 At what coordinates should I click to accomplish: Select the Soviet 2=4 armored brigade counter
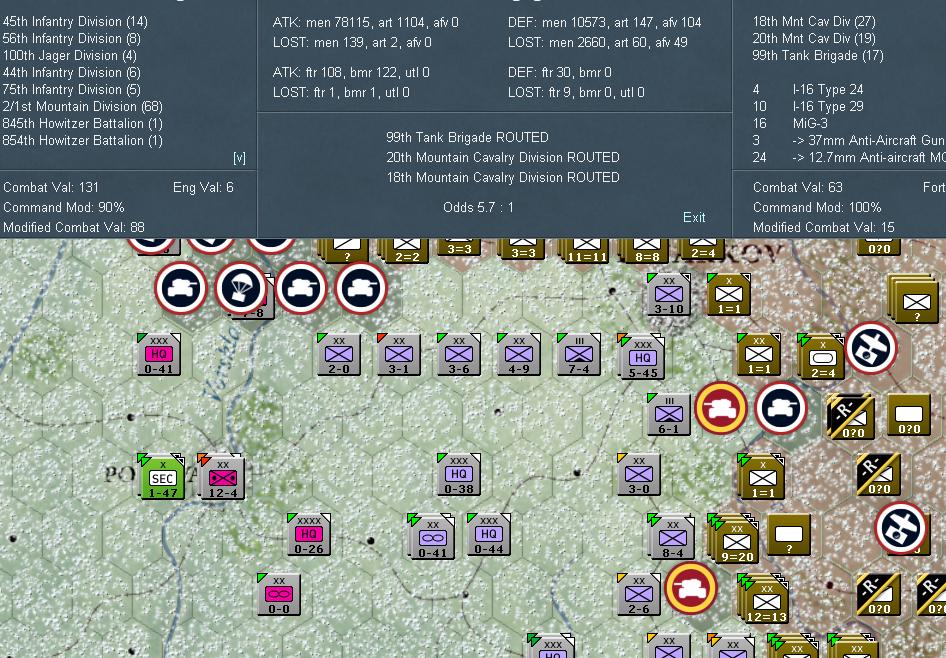click(x=822, y=357)
